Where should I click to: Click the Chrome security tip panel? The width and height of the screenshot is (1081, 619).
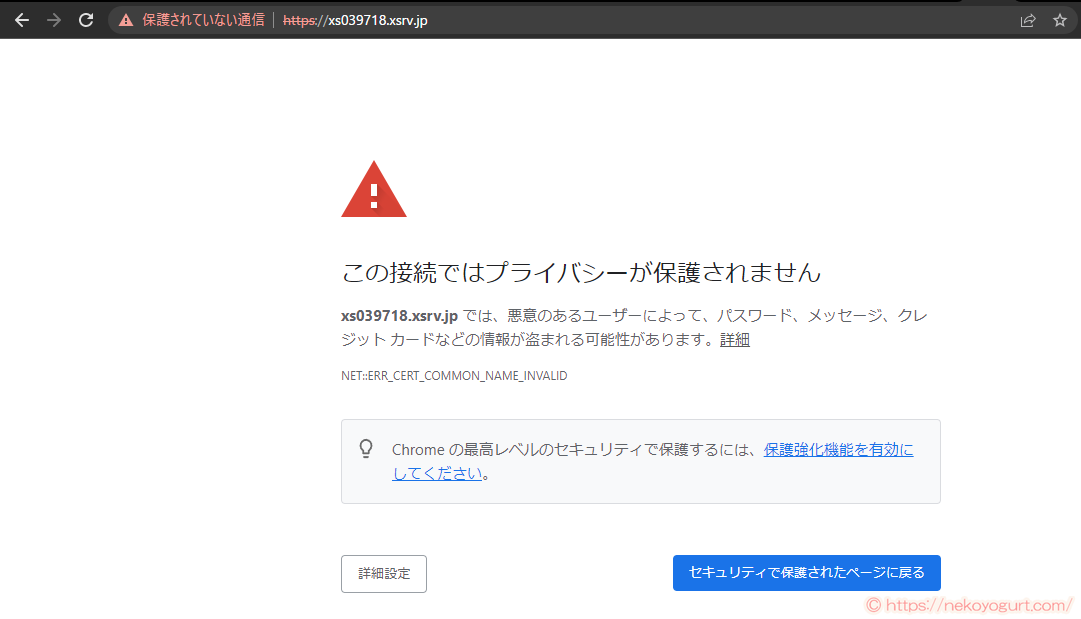coord(641,460)
